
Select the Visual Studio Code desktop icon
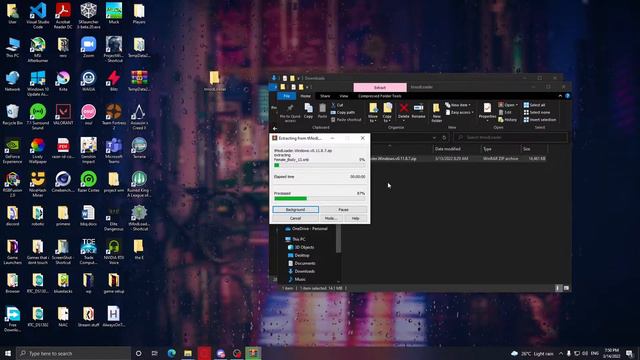[38, 16]
